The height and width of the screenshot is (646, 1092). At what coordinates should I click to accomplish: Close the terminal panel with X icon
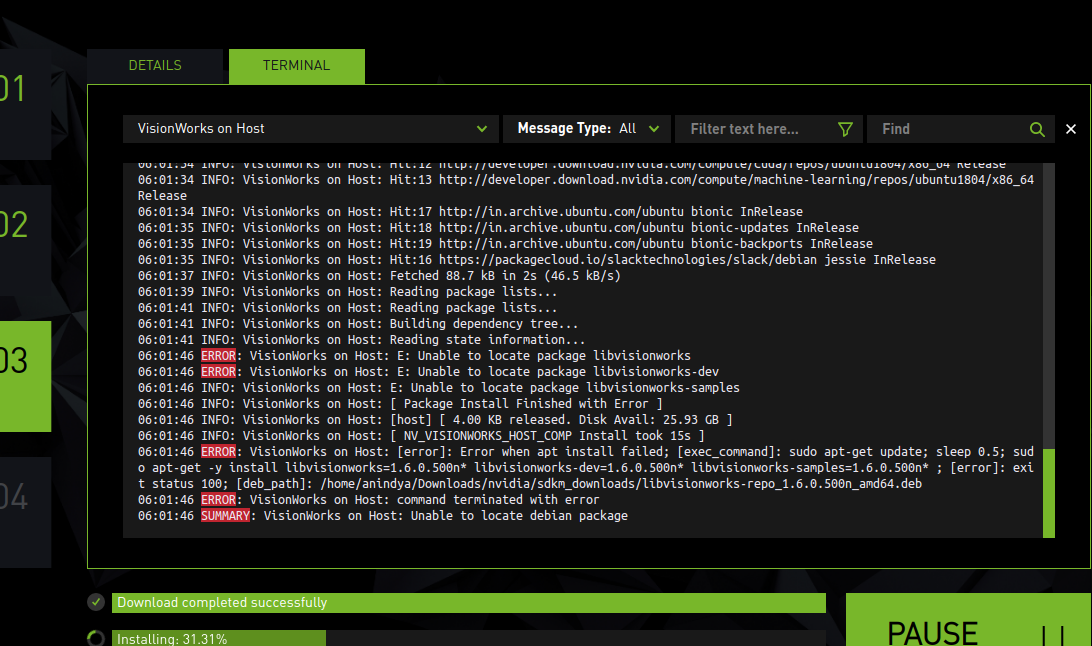(x=1071, y=129)
